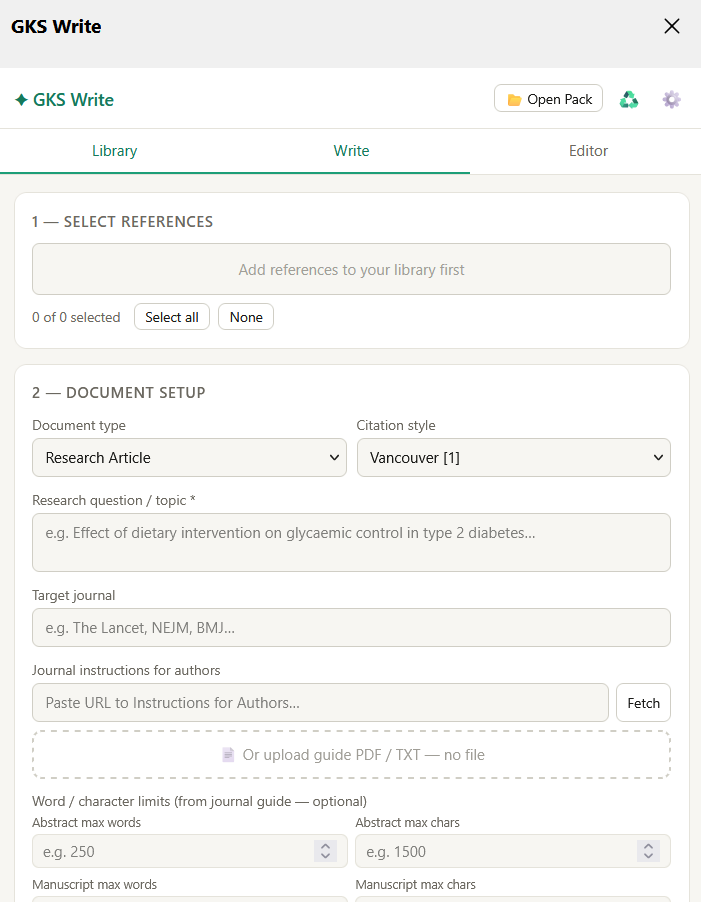
Task: Increase Abstract max words with stepper arrow
Action: pyautogui.click(x=325, y=846)
